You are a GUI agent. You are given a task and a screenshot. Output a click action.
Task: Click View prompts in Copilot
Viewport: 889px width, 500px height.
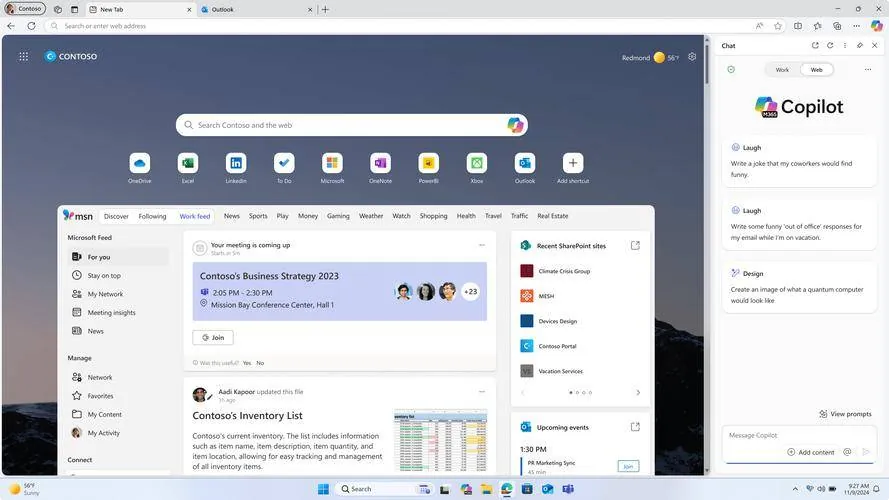[x=845, y=414]
